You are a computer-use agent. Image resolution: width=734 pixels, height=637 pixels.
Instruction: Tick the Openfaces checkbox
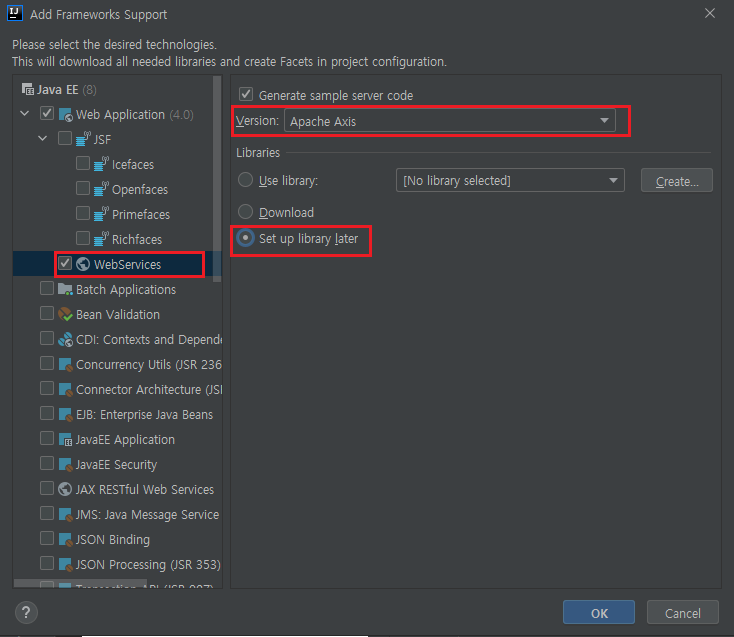pos(83,188)
